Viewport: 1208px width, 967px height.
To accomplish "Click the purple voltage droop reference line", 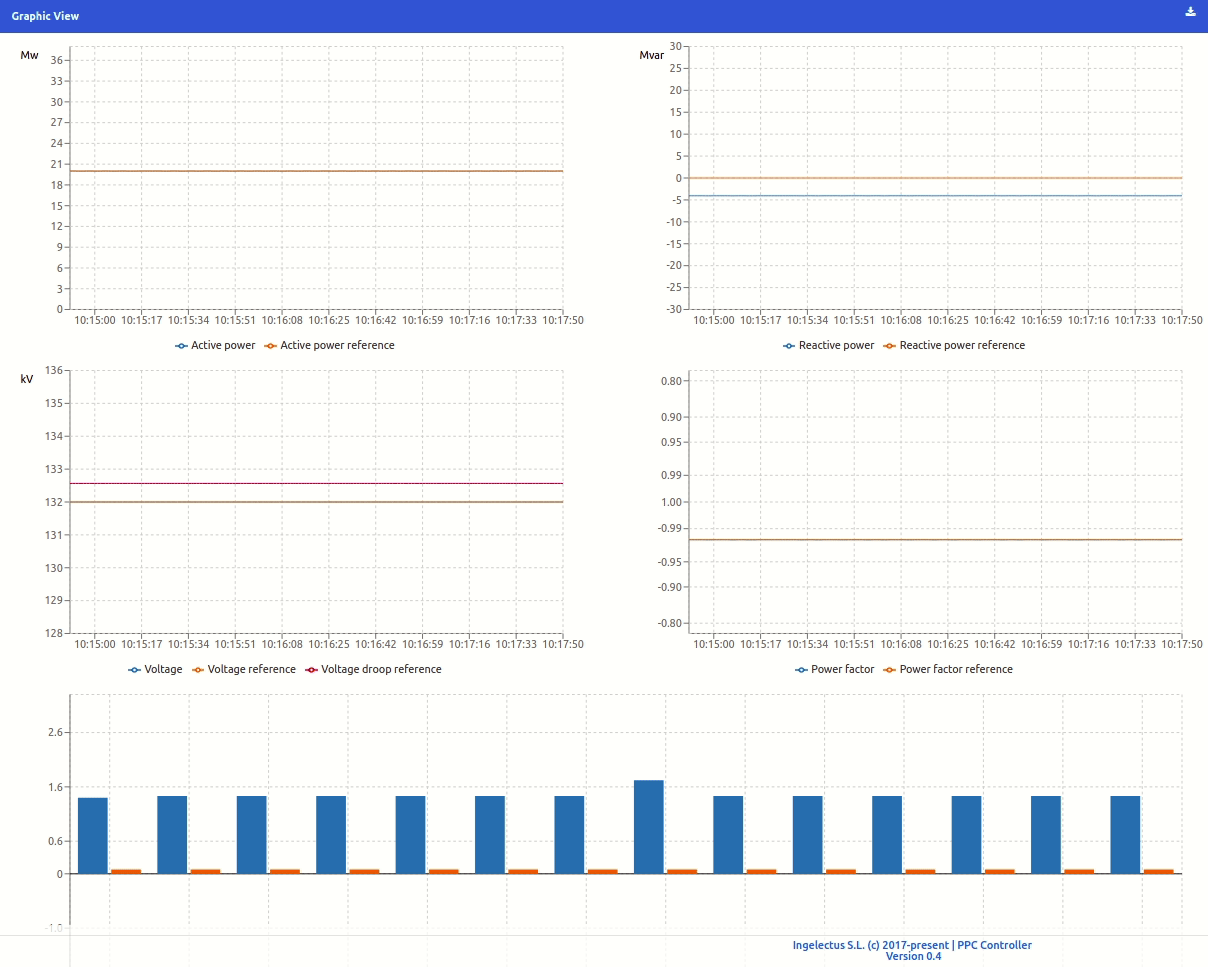I will (316, 484).
